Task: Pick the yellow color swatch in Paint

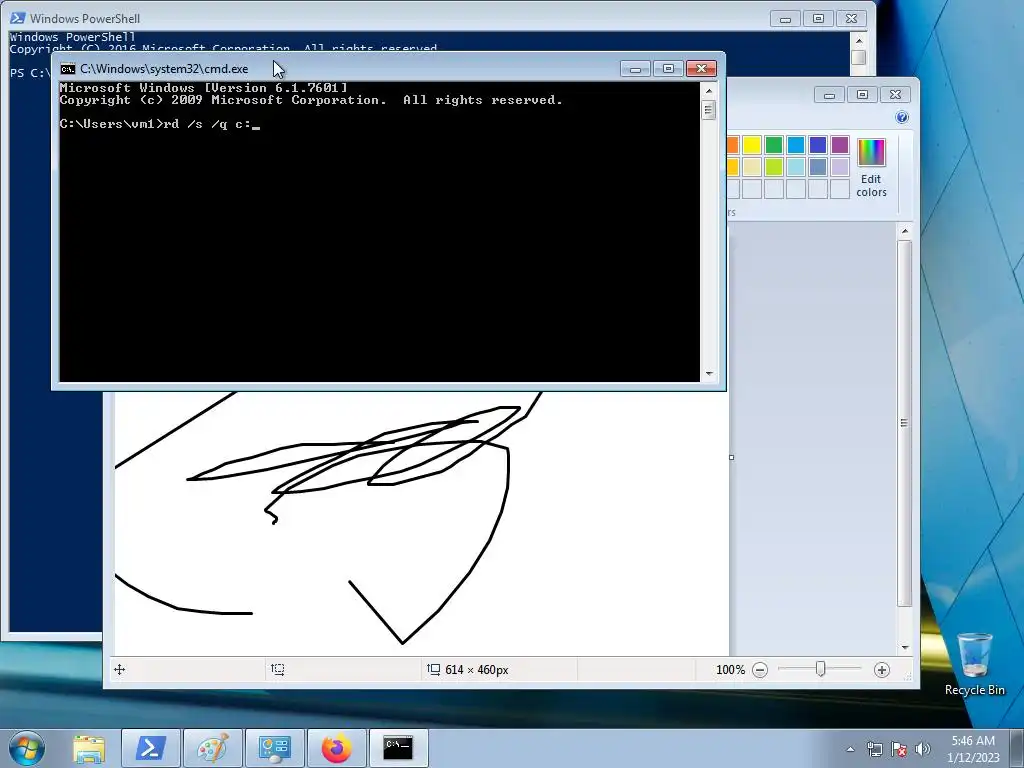Action: point(752,145)
